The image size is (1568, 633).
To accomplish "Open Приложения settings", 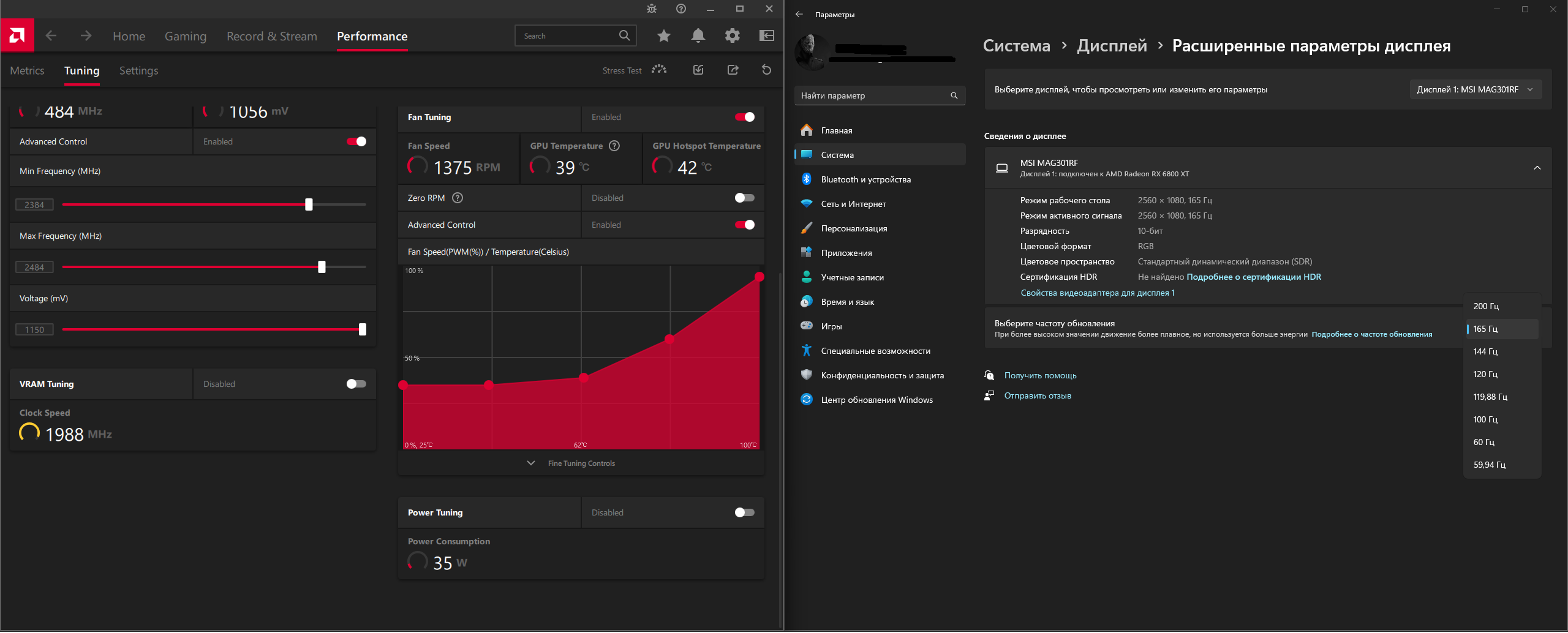I will coord(880,253).
